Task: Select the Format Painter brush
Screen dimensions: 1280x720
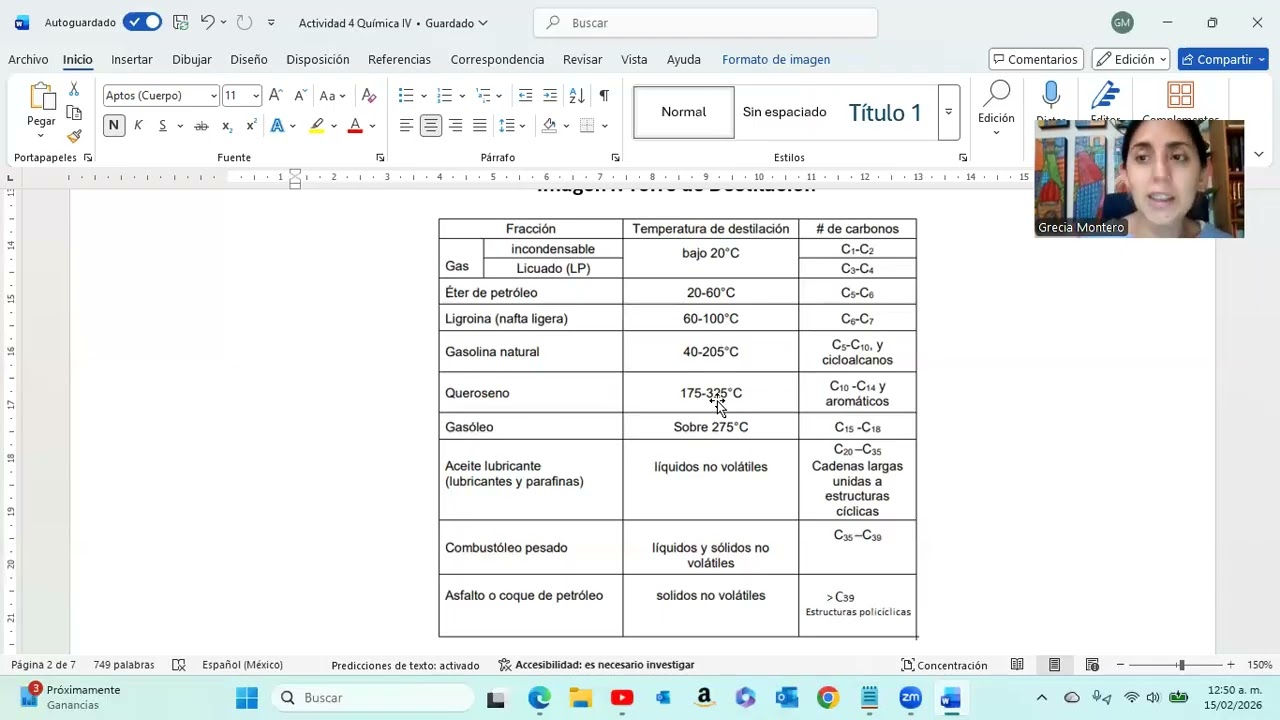Action: [x=74, y=136]
